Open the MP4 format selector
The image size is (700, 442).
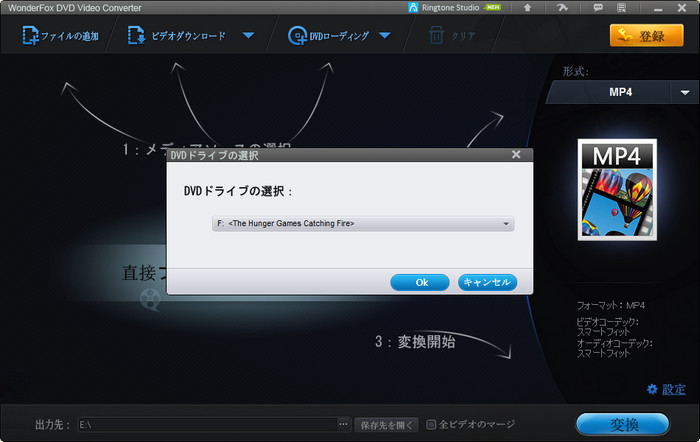608,92
